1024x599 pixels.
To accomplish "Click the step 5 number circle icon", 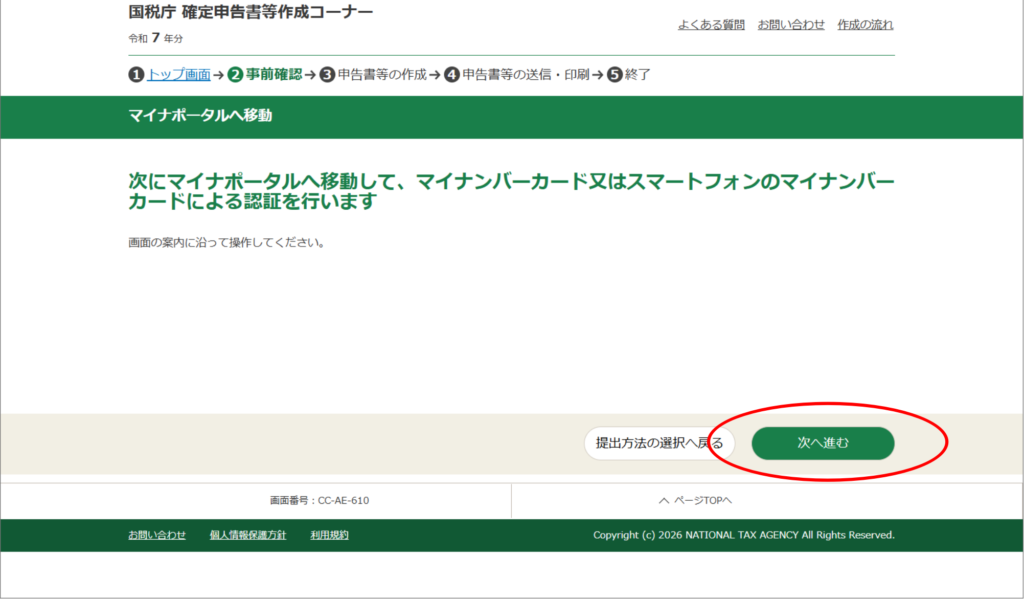I will point(614,75).
